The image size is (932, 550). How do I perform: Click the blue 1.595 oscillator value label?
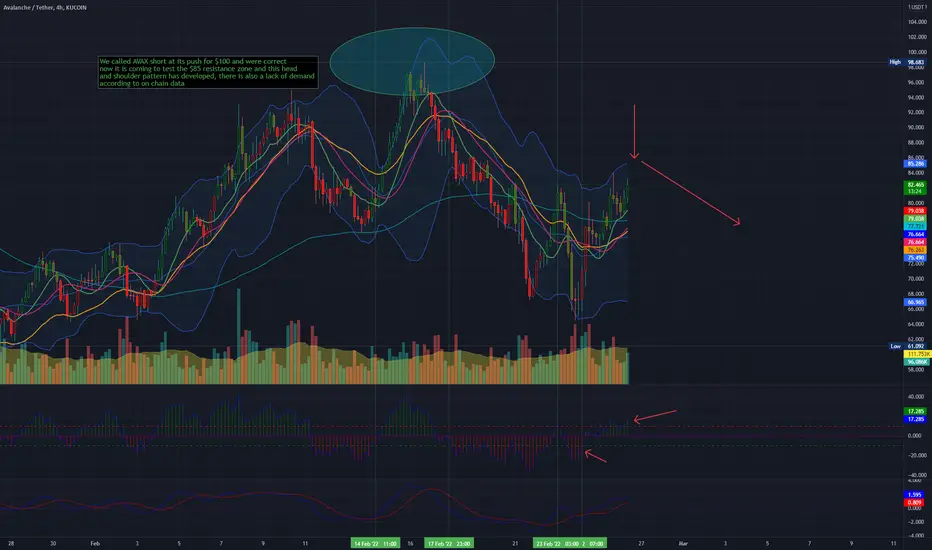[x=915, y=495]
